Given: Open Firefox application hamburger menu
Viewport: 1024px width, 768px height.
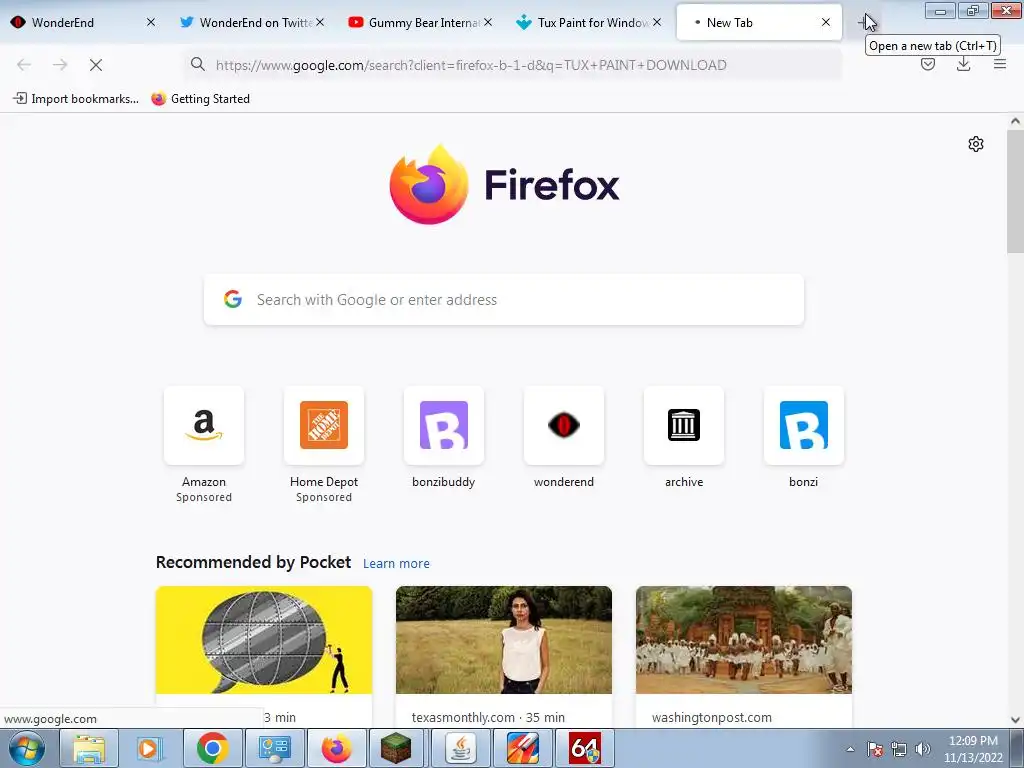Looking at the screenshot, I should [1000, 64].
